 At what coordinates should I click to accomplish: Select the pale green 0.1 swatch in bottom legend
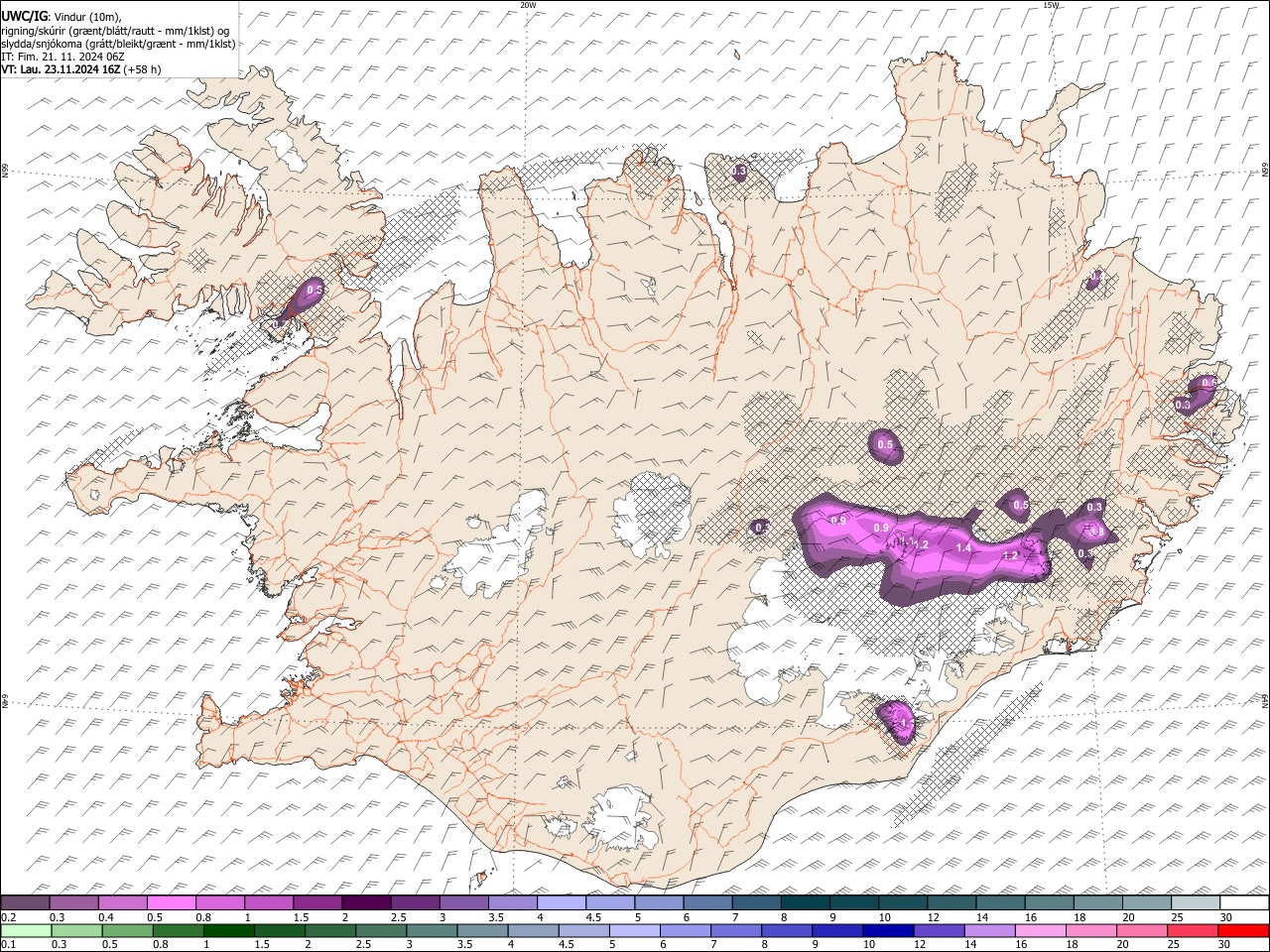(x=26, y=930)
